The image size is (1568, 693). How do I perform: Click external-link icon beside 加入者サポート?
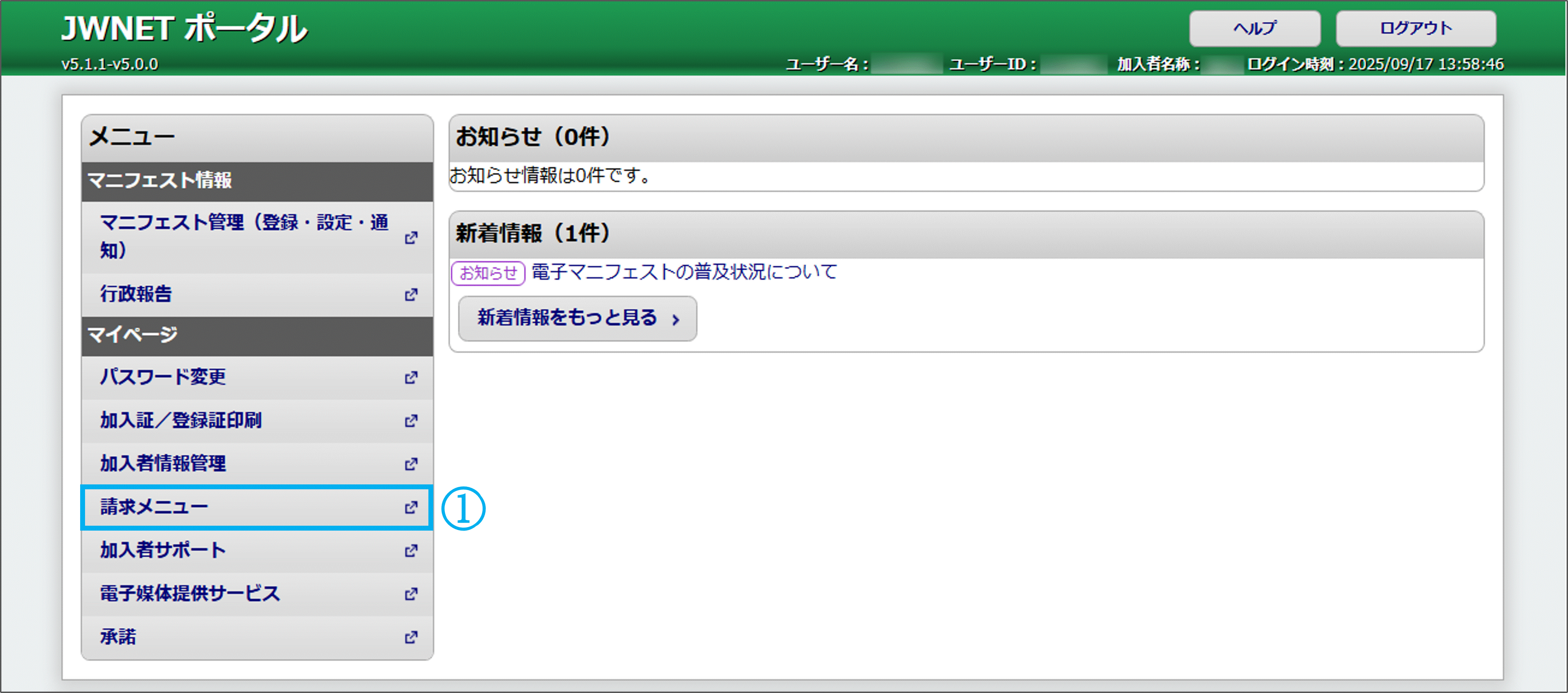click(411, 551)
